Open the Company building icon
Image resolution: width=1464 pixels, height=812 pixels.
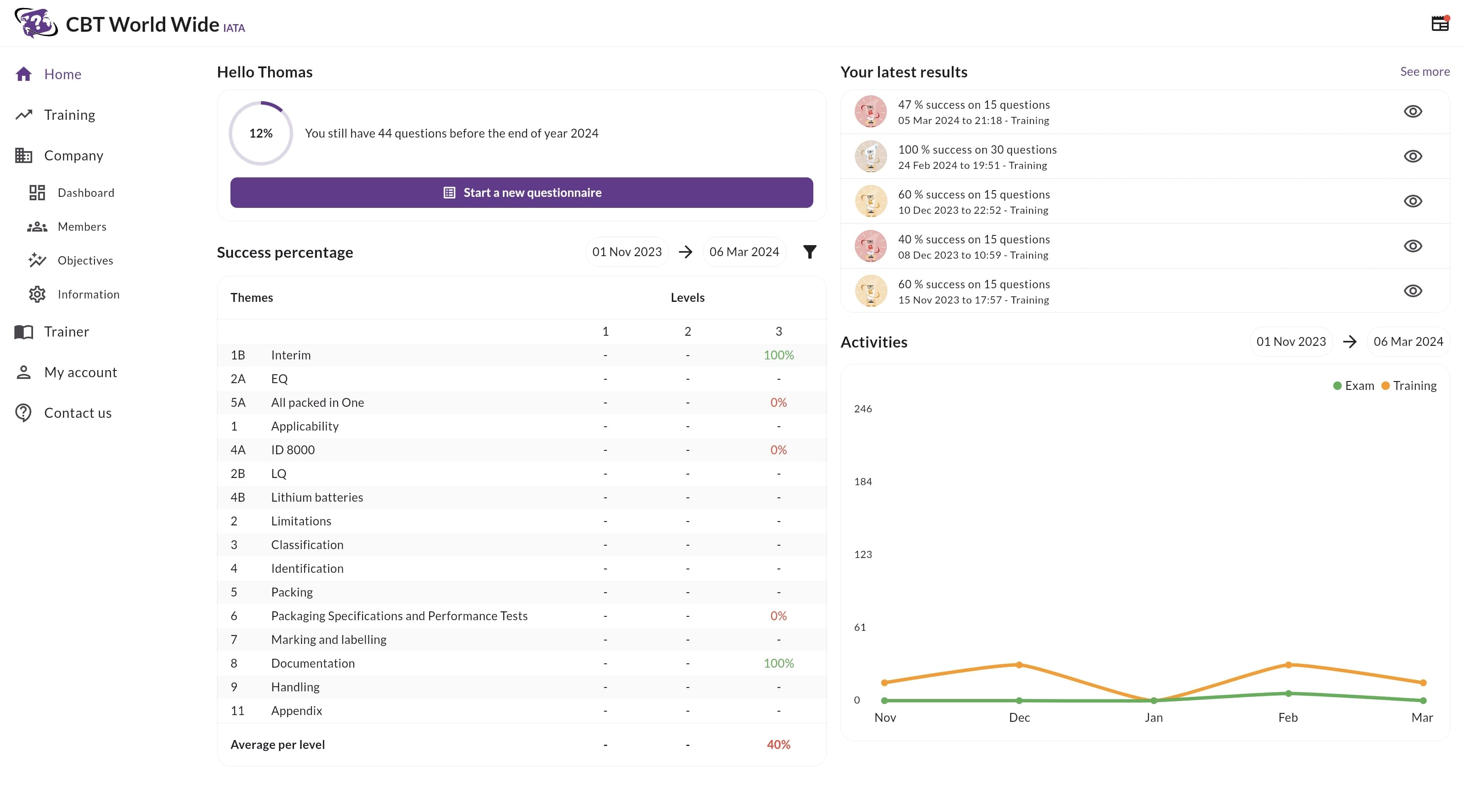click(x=23, y=155)
